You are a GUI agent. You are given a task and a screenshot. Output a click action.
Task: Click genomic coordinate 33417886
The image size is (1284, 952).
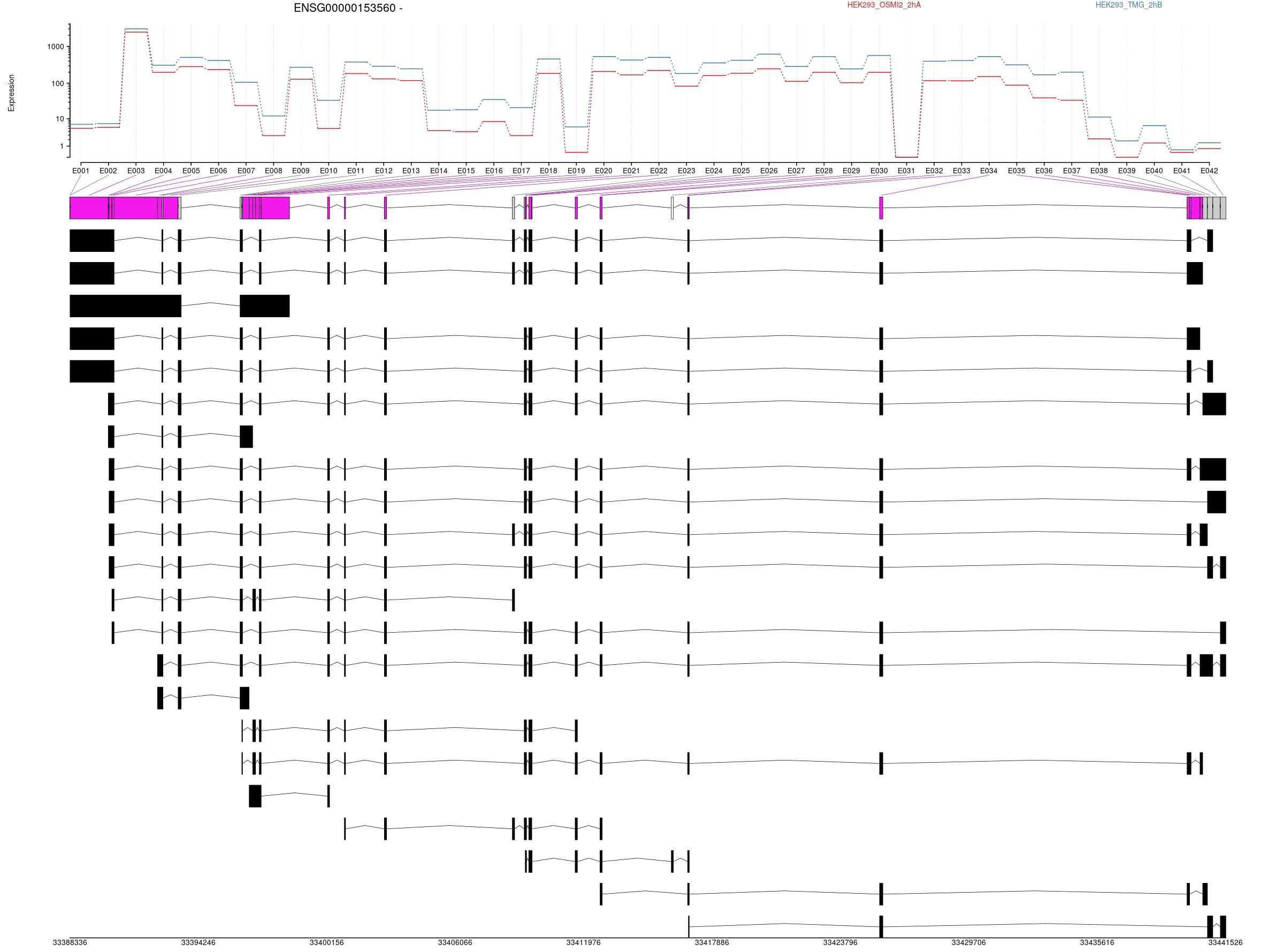pos(712,943)
